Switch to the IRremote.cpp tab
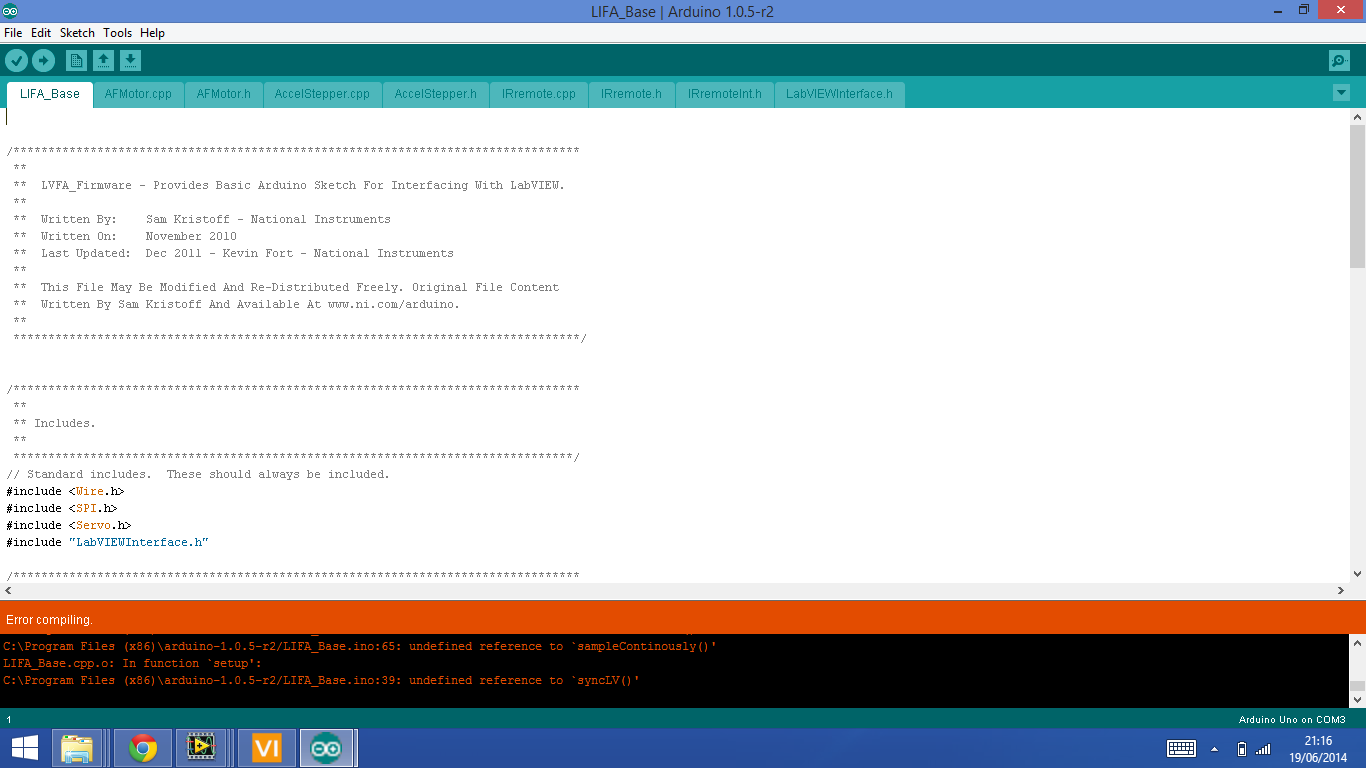Viewport: 1366px width, 768px height. [539, 94]
